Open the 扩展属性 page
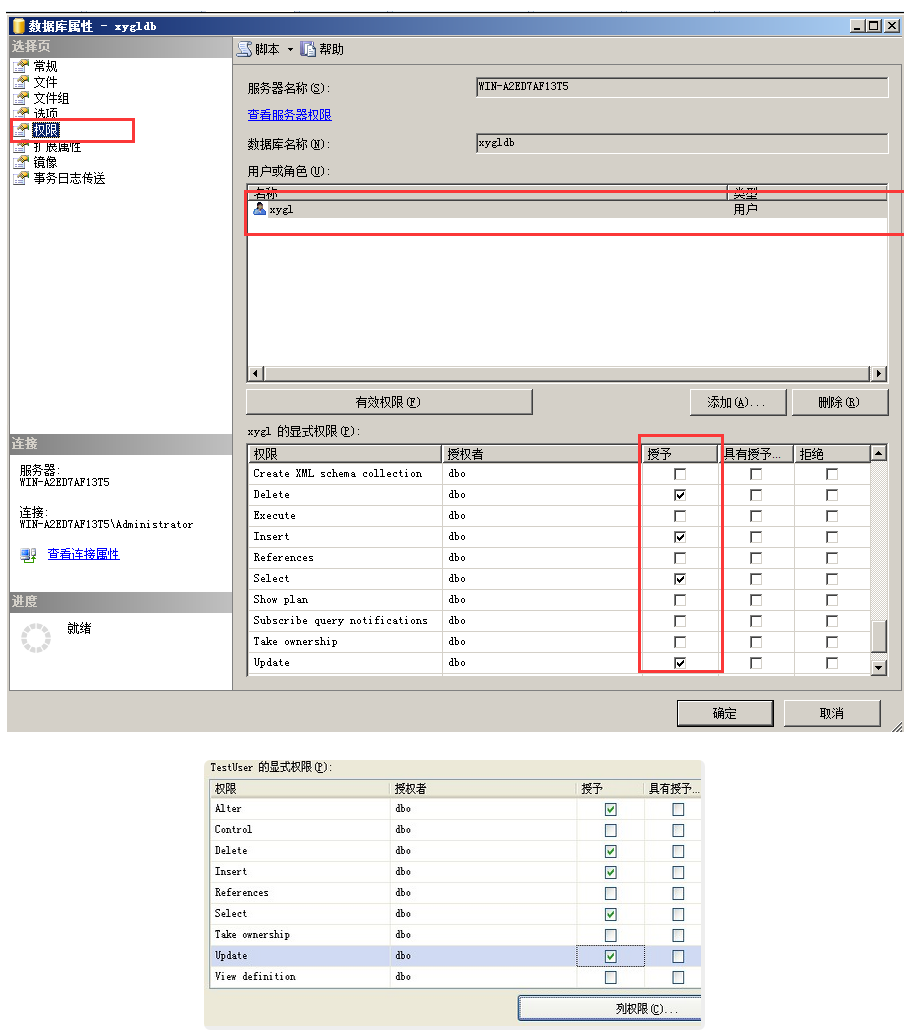Viewport: 904px width, 1036px height. click(x=57, y=146)
